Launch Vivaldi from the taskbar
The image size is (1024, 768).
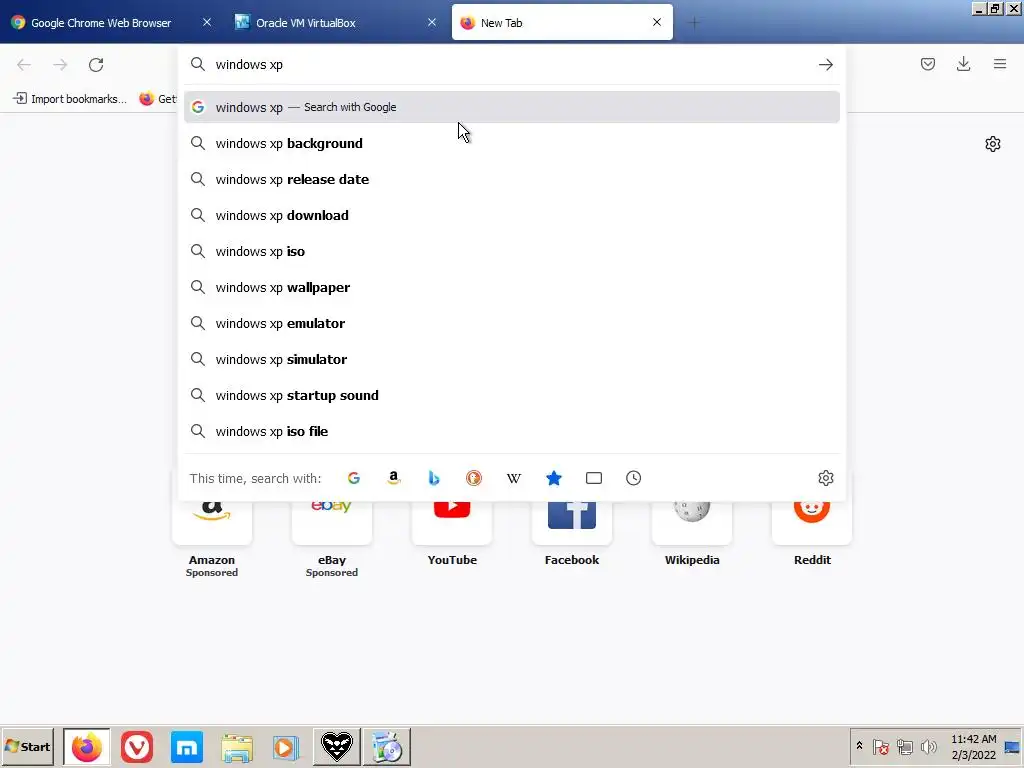[x=137, y=746]
